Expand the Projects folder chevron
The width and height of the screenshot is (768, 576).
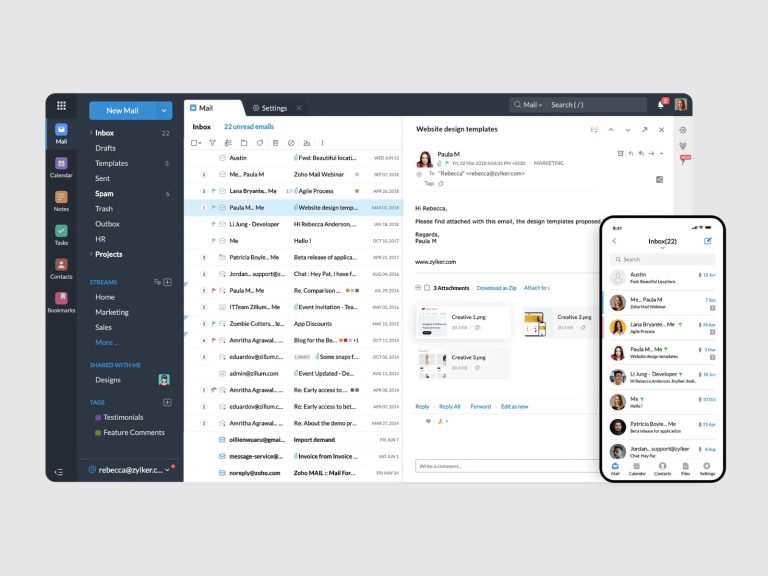91,254
